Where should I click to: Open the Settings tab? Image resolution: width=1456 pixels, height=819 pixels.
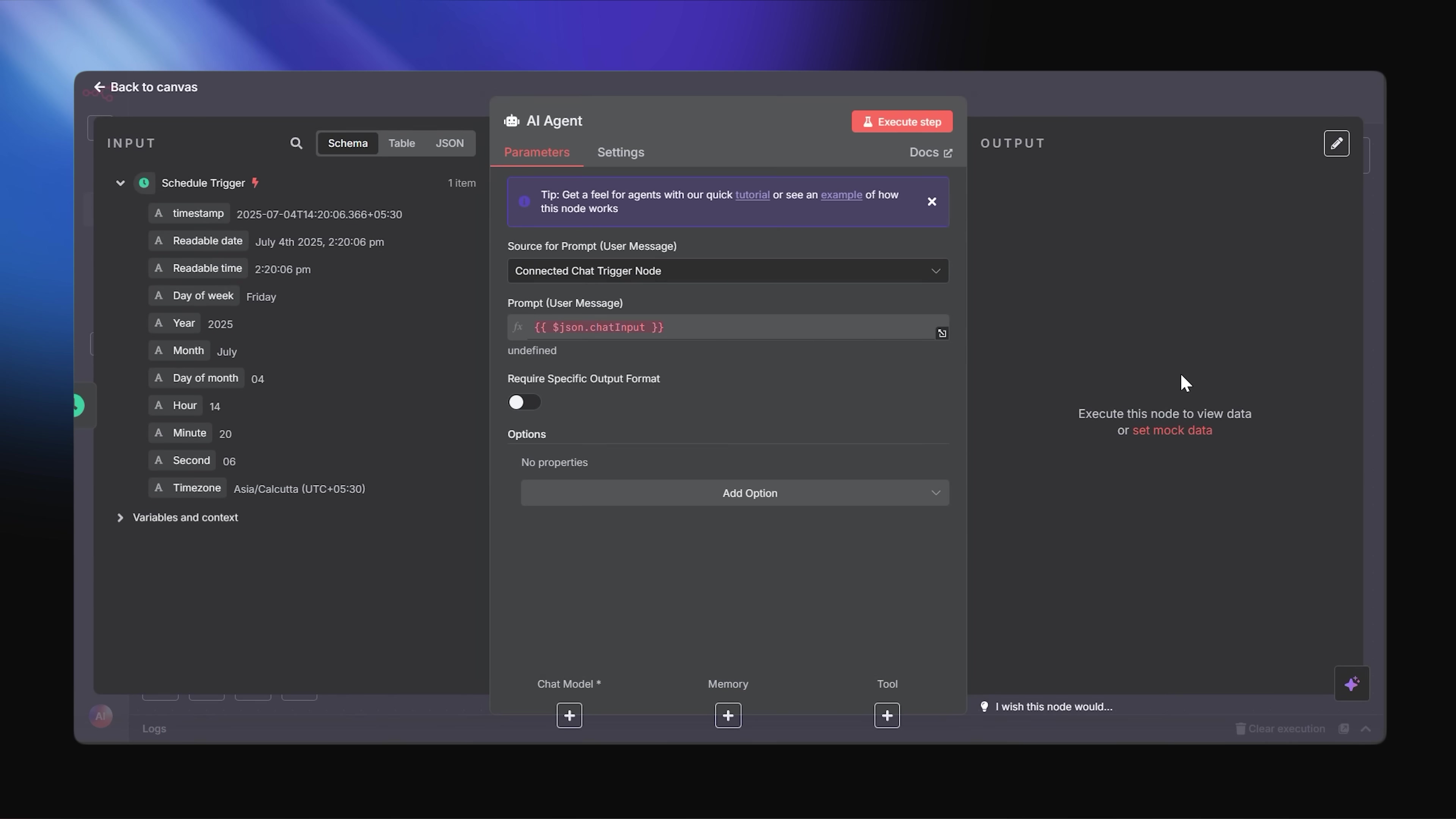(x=621, y=152)
